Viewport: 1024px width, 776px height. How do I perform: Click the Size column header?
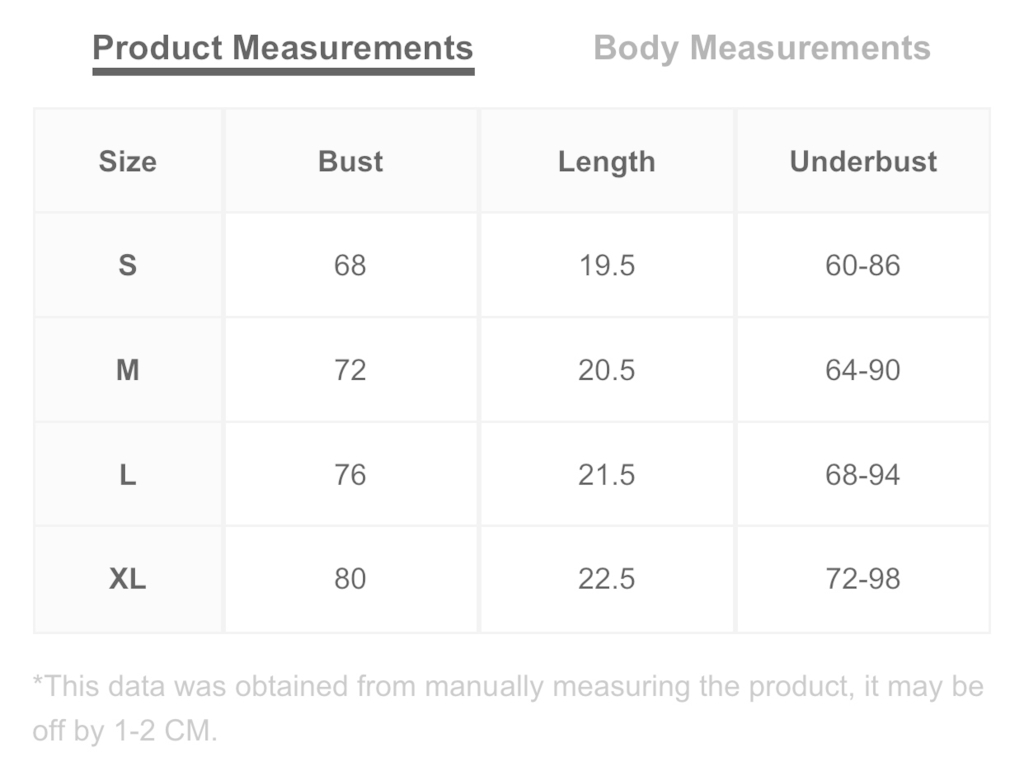click(x=128, y=161)
